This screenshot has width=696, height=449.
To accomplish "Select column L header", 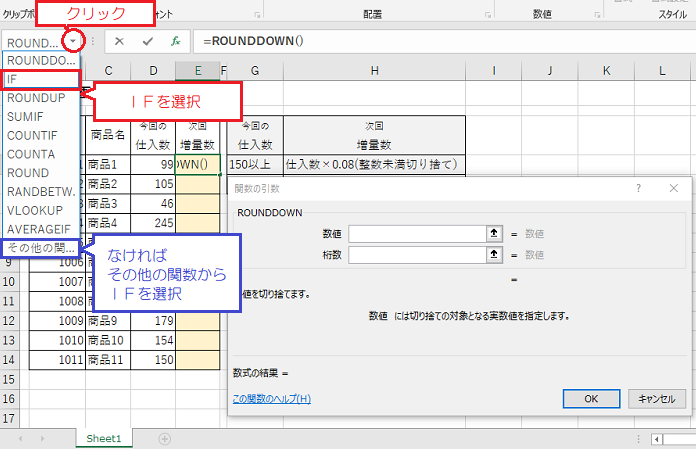I will click(662, 71).
